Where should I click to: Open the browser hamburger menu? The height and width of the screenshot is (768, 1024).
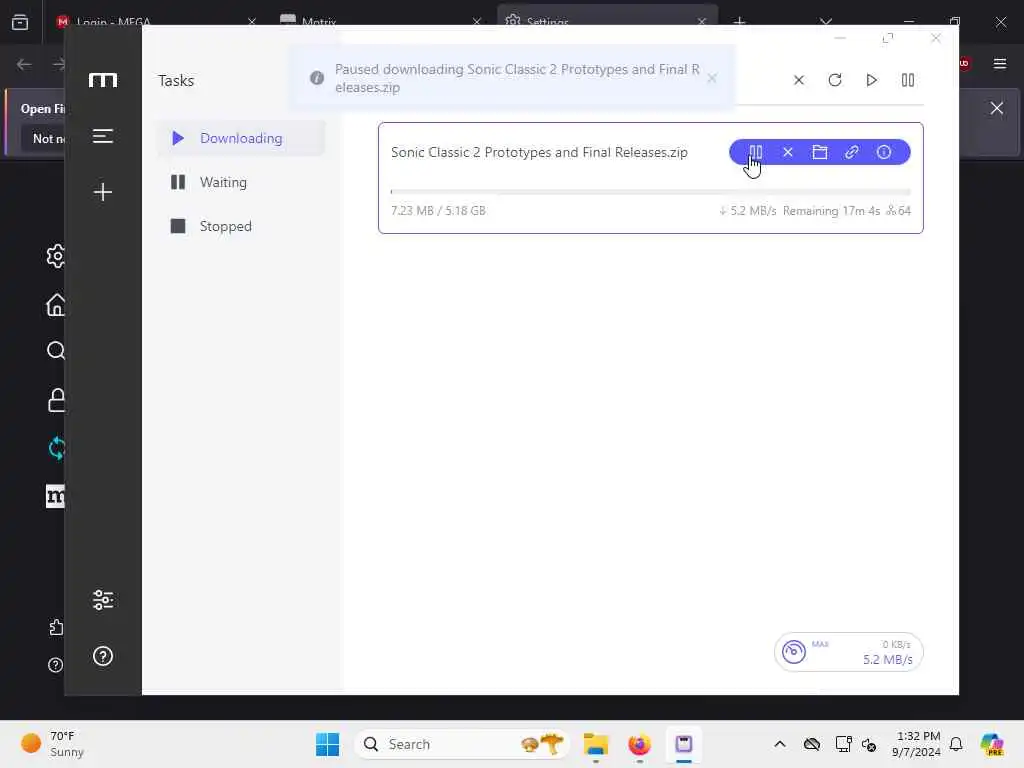click(1000, 63)
